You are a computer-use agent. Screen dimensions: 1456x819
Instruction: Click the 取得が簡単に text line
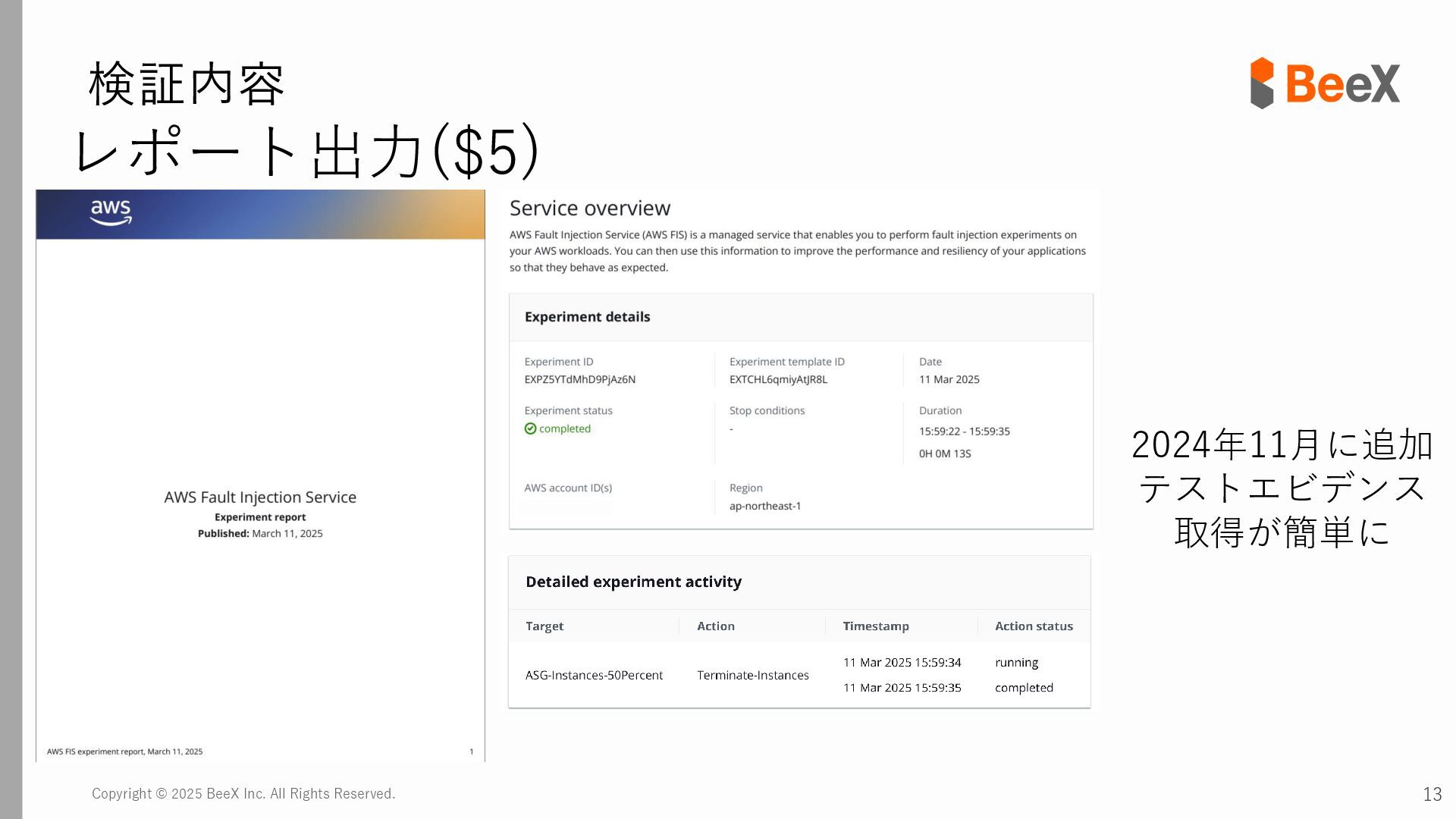[x=1282, y=531]
